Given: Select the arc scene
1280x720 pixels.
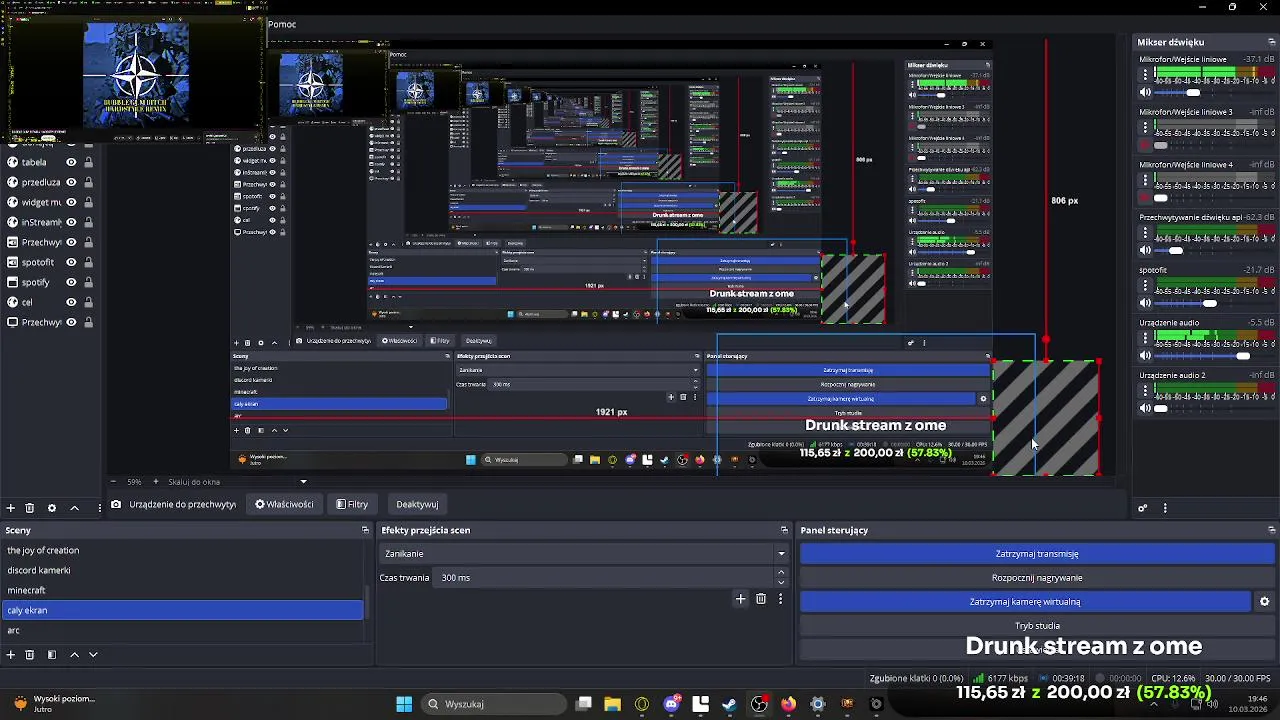Looking at the screenshot, I should coord(182,630).
